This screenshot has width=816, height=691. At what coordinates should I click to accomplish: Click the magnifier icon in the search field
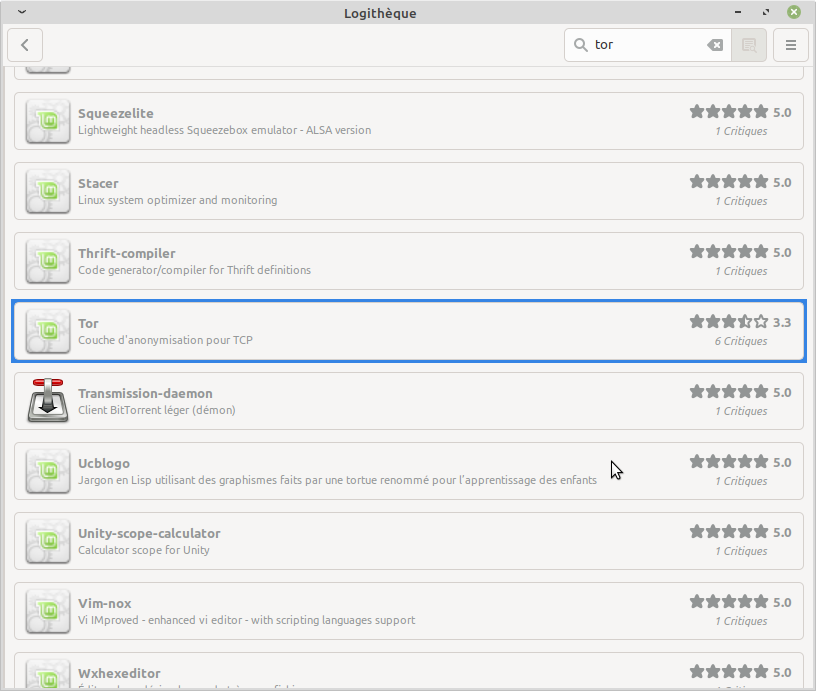580,45
